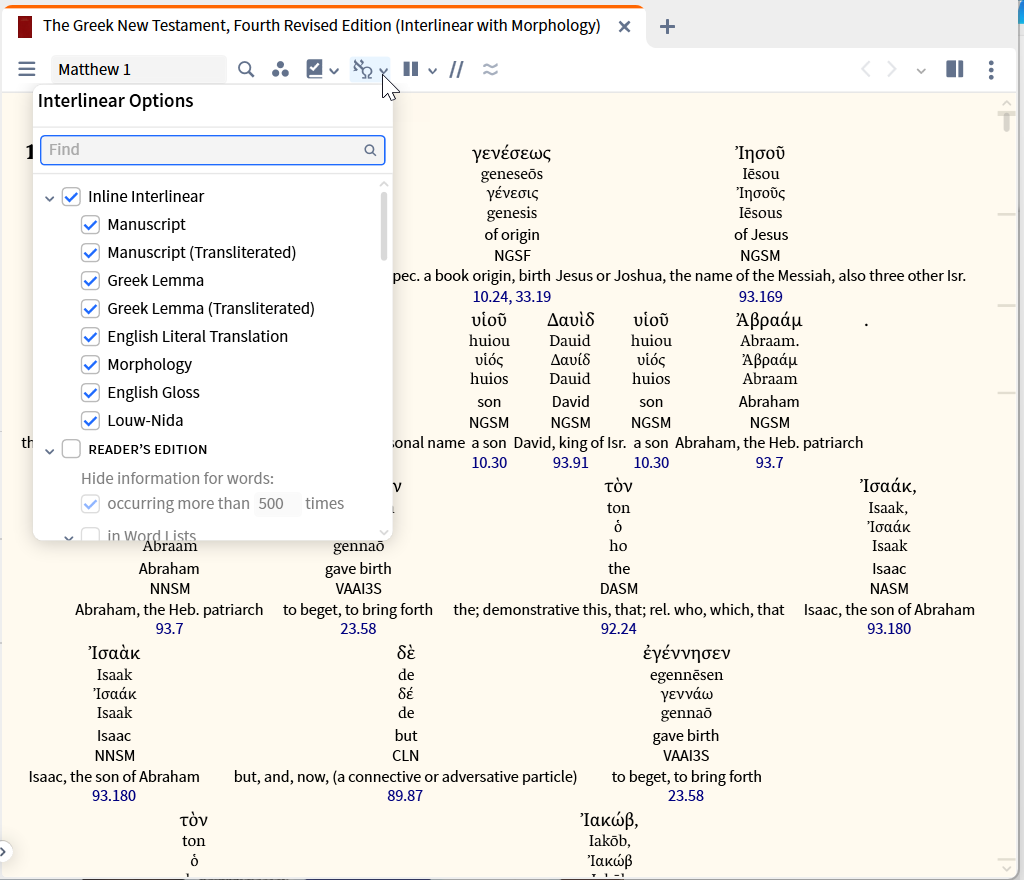The width and height of the screenshot is (1024, 880).
Task: Enable the Reader's Edition checkbox
Action: pos(71,449)
